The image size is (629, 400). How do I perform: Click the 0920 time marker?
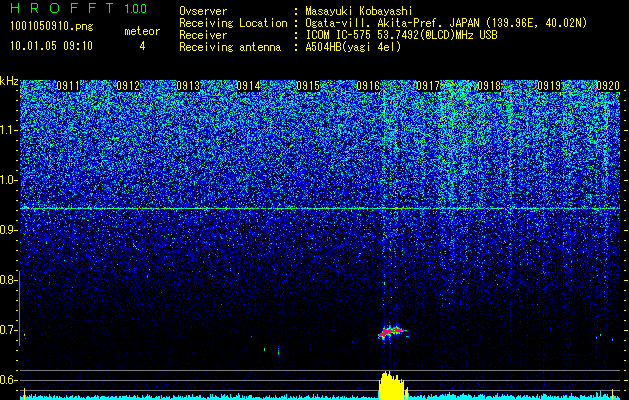608,86
